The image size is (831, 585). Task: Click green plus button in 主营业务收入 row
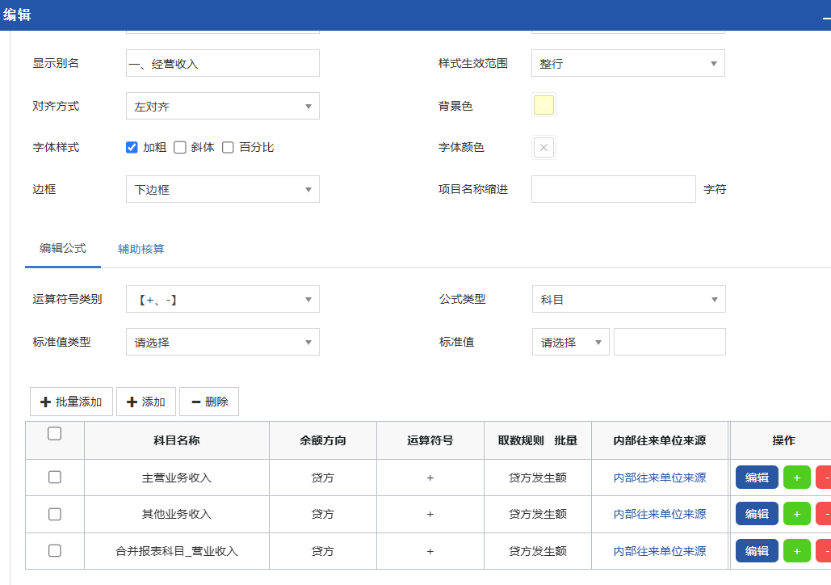pyautogui.click(x=797, y=477)
